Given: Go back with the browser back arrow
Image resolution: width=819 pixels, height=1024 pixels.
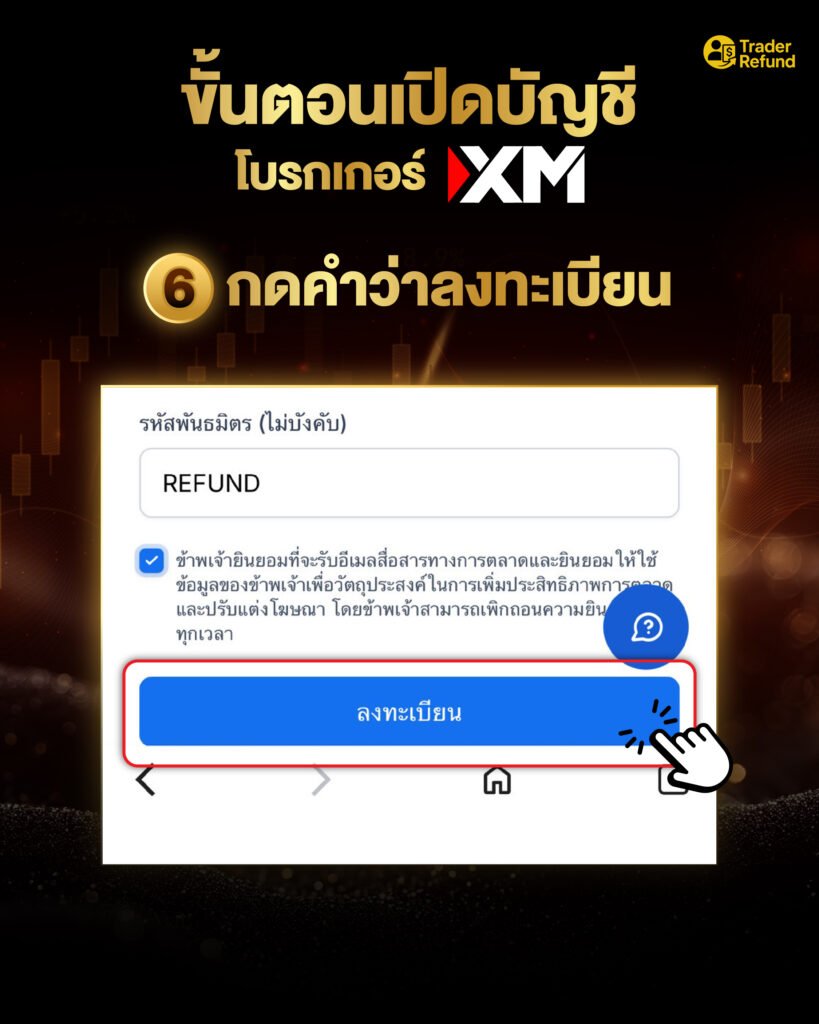Looking at the screenshot, I should pyautogui.click(x=146, y=779).
